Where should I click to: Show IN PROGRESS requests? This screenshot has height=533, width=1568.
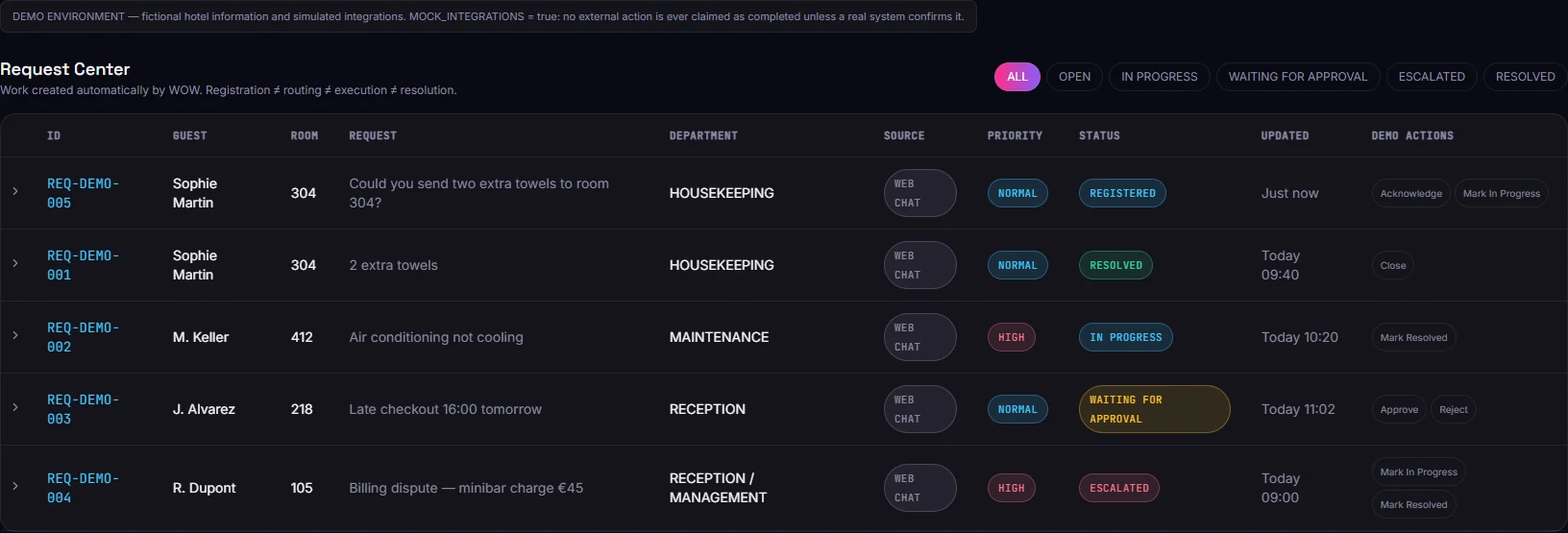tap(1159, 77)
